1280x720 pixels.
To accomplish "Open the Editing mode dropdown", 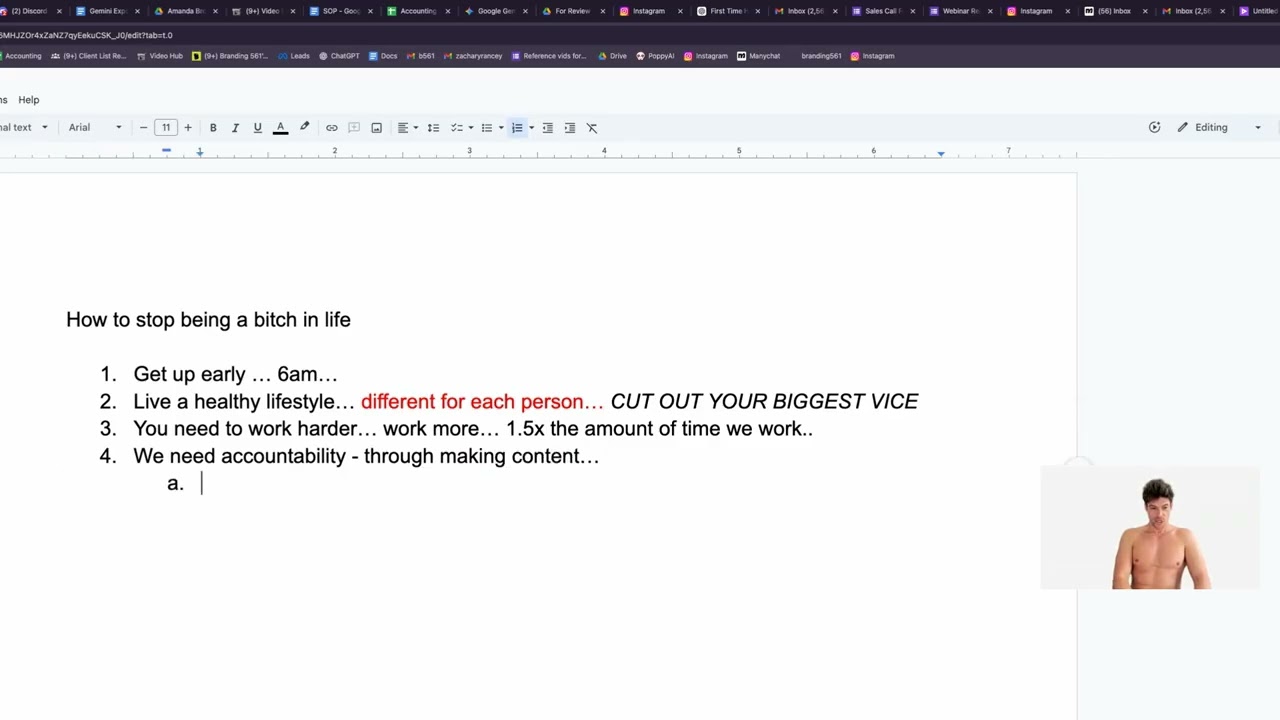I will [x=1219, y=127].
